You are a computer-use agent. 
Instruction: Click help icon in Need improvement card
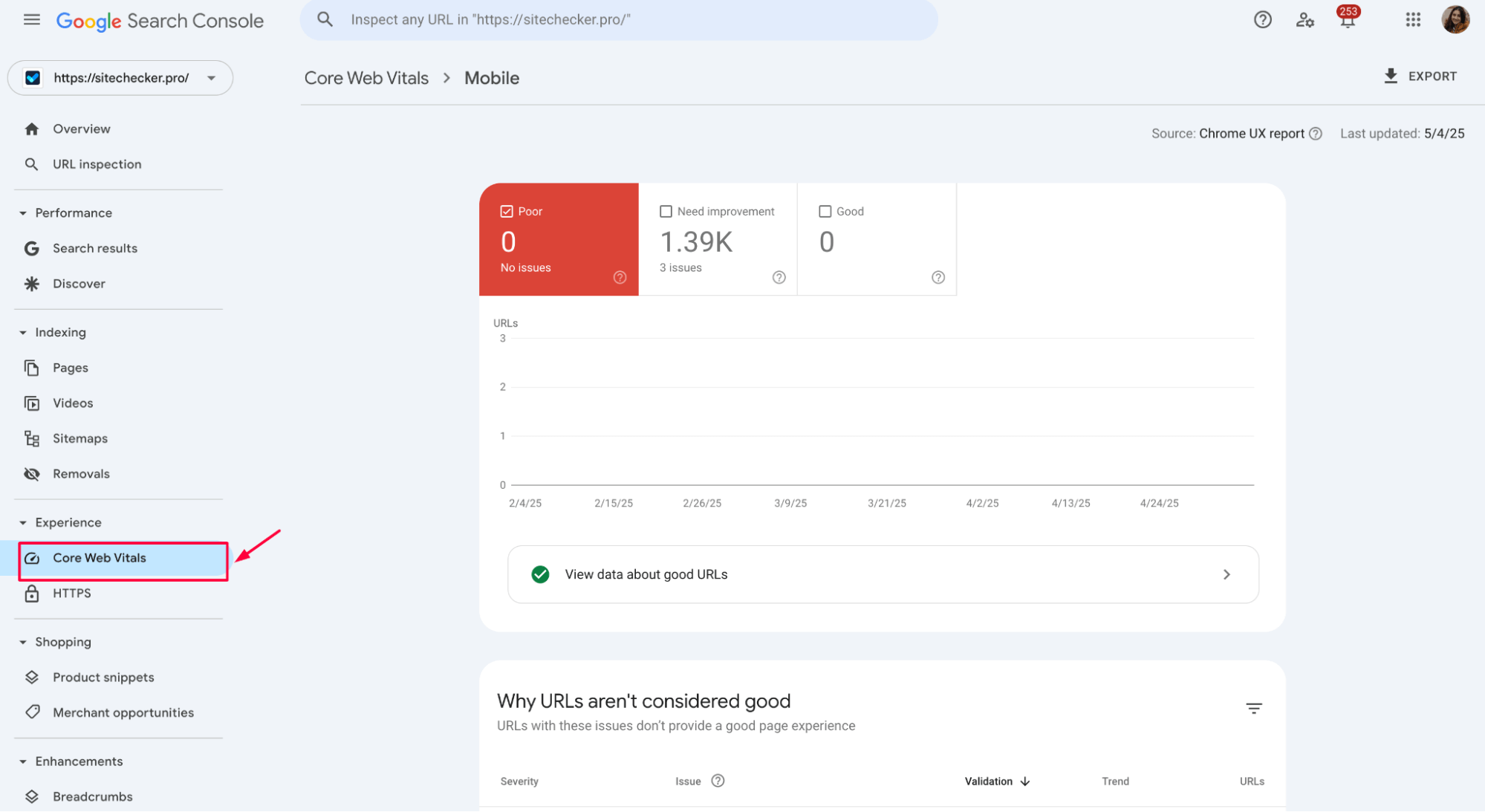[x=779, y=277]
